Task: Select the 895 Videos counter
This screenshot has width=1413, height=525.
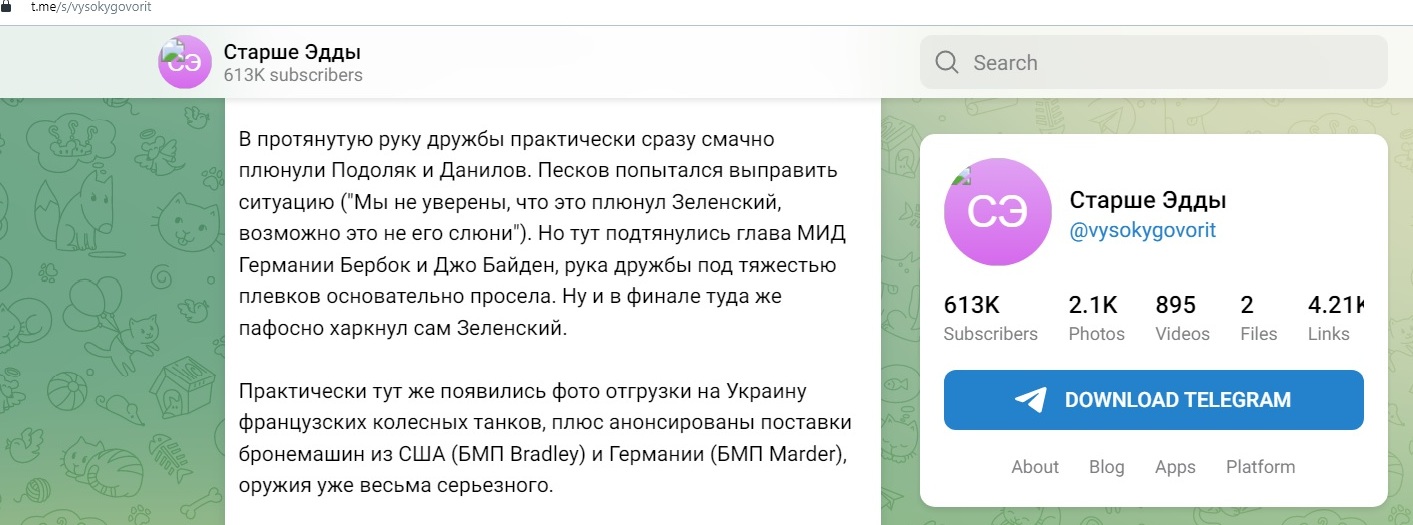Action: click(x=1182, y=319)
